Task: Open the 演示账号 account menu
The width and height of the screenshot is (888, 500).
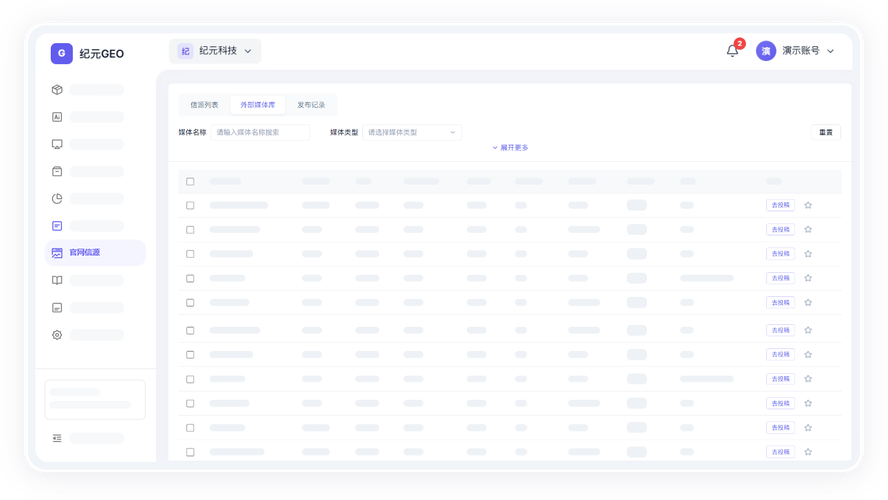Action: [x=795, y=51]
